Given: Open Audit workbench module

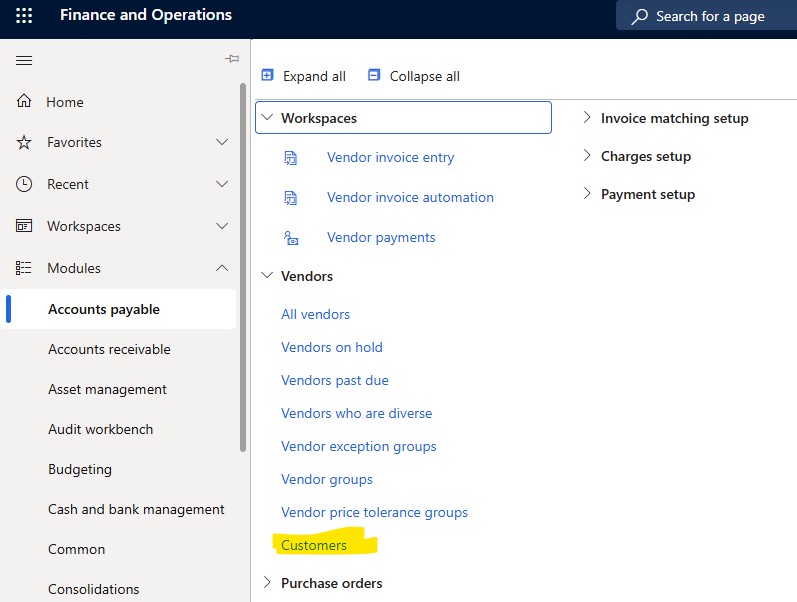Looking at the screenshot, I should point(101,429).
